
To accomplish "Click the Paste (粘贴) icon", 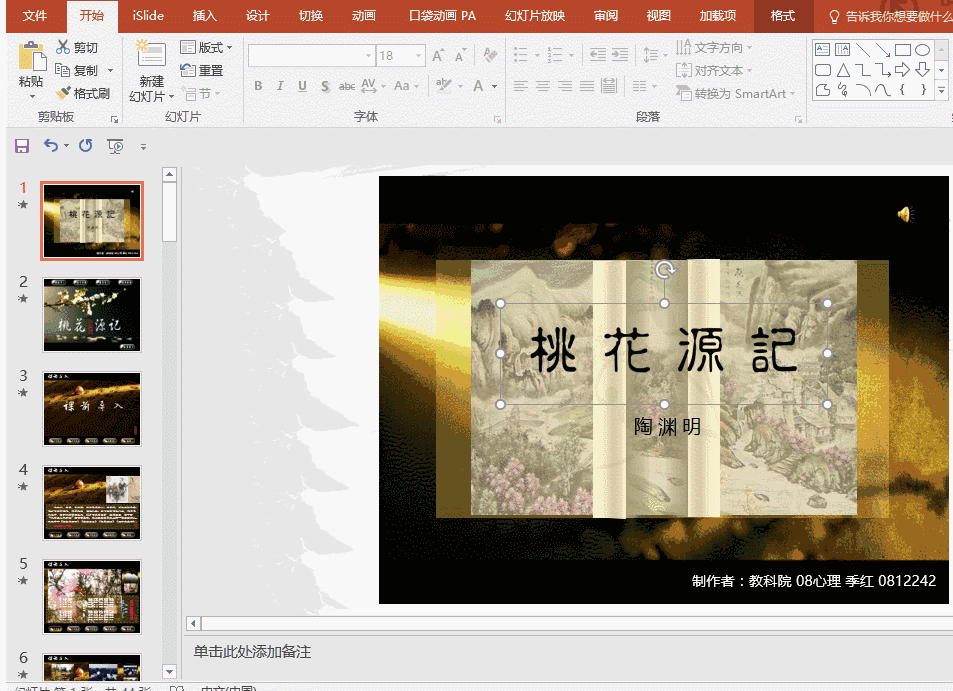I will click(32, 58).
